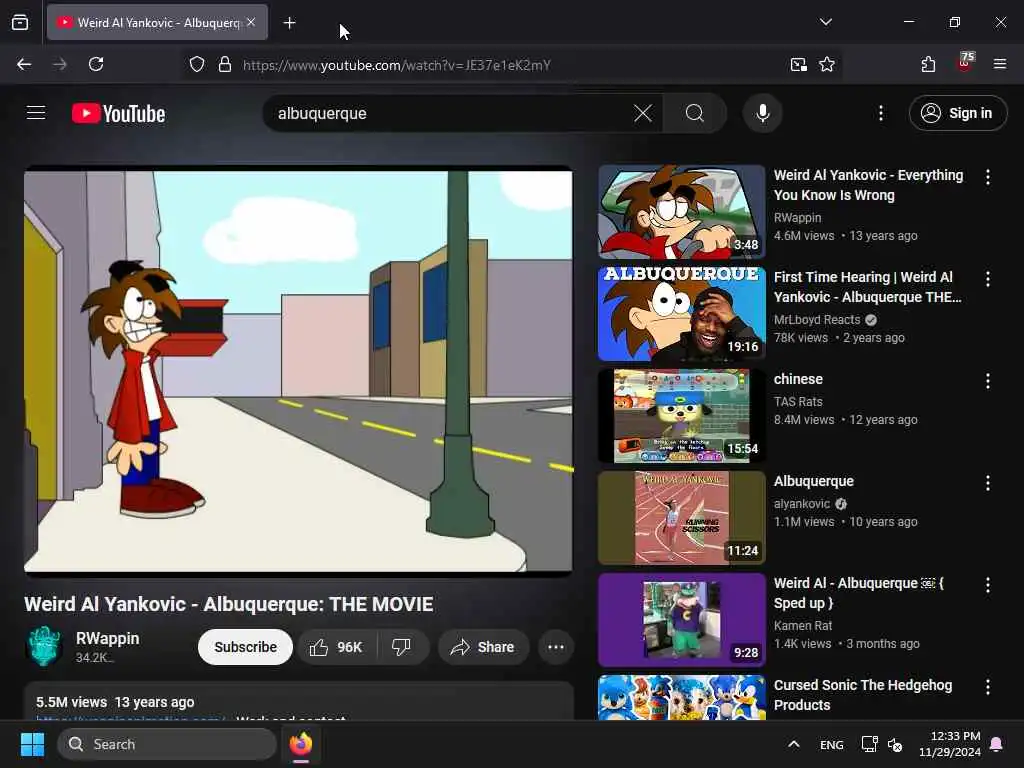The width and height of the screenshot is (1024, 768).
Task: Click First Time Hearing video title
Action: 867,287
